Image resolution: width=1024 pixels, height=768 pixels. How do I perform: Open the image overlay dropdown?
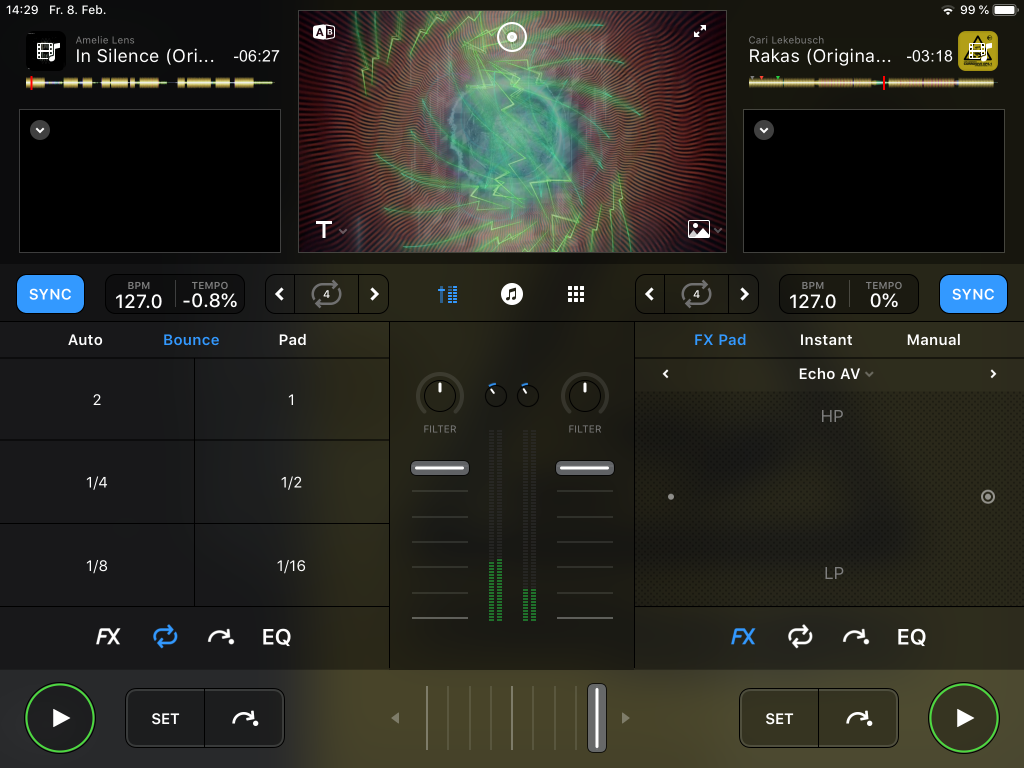[704, 230]
